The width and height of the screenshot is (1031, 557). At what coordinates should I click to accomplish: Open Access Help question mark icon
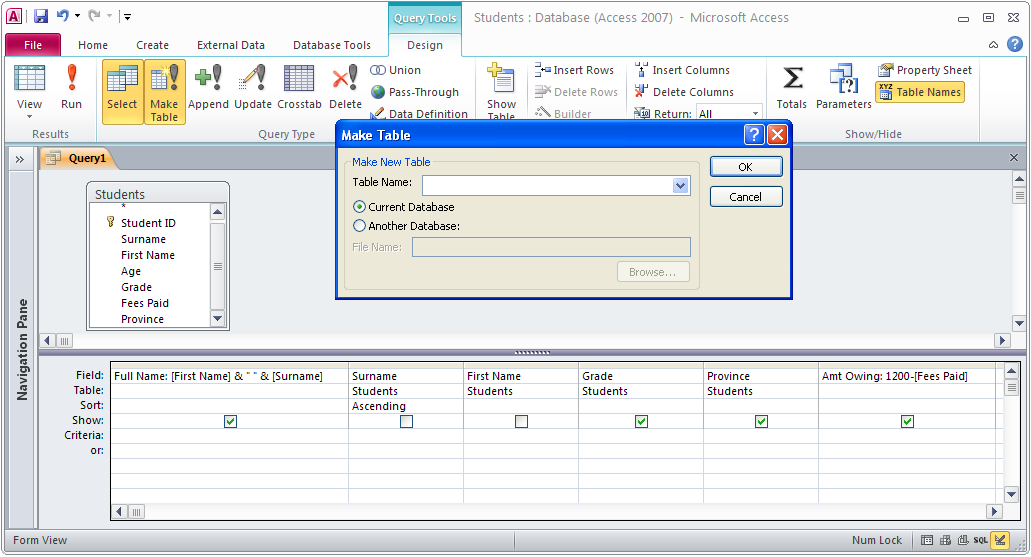(1015, 44)
